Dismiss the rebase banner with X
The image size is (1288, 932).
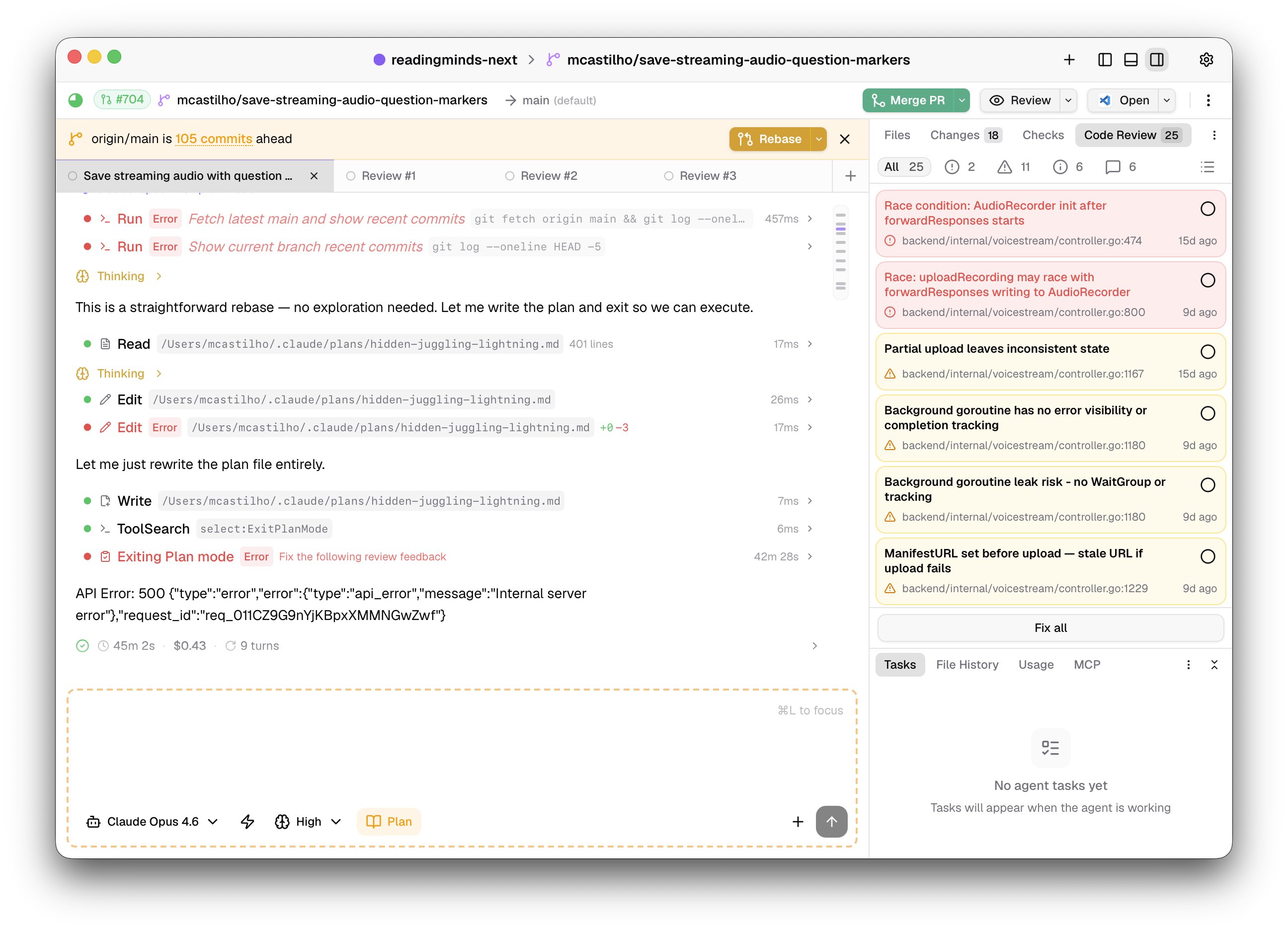pos(844,139)
